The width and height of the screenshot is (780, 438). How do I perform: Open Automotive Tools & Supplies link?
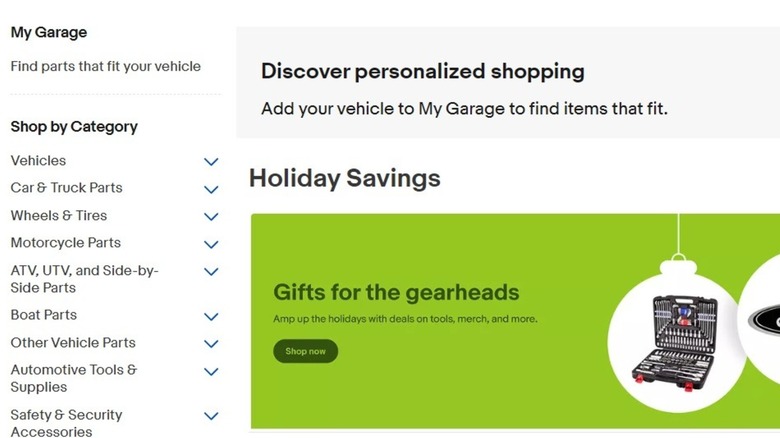73,378
